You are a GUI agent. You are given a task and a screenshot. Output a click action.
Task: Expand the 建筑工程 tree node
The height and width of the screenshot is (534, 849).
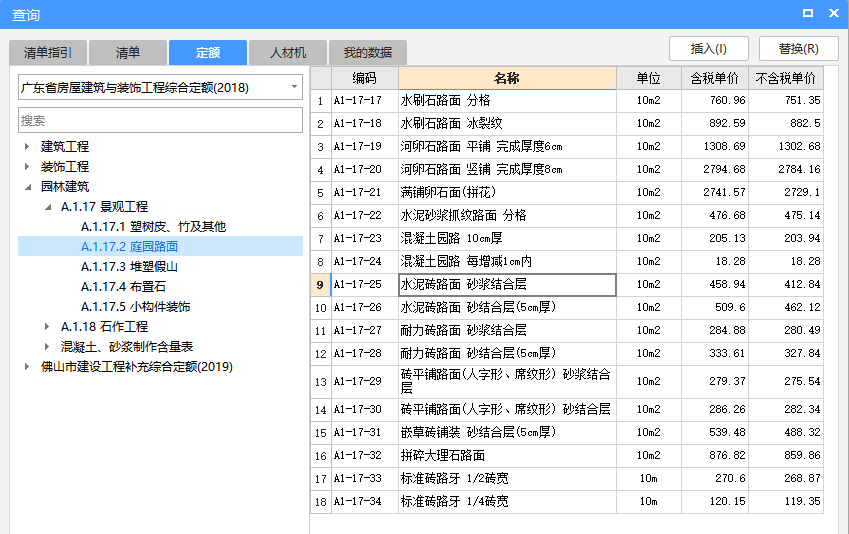(x=27, y=147)
